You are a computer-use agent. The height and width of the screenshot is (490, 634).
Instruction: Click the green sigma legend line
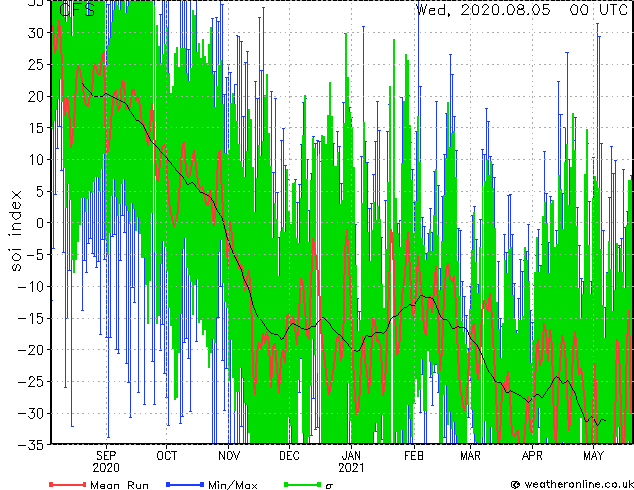303,484
